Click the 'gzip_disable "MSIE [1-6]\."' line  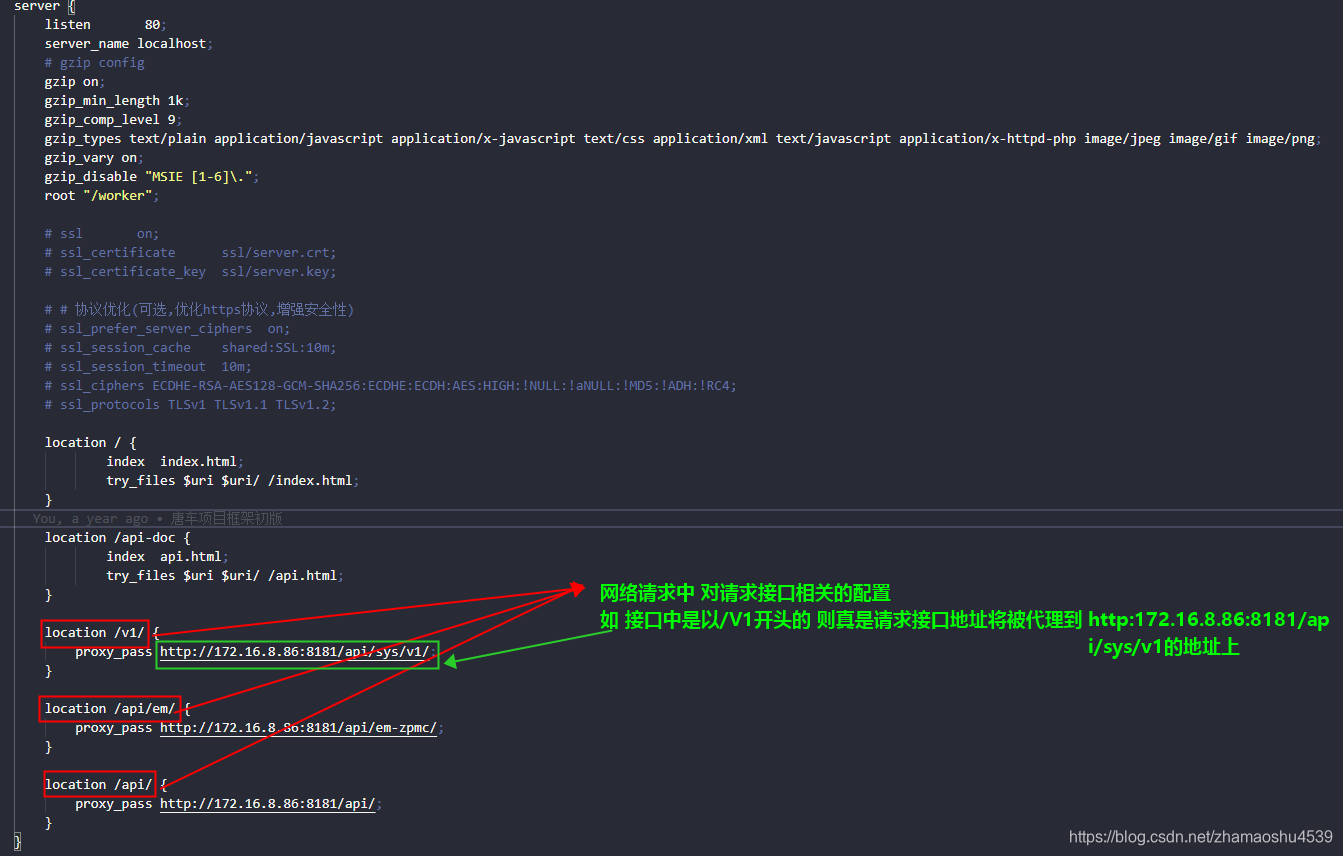point(152,176)
